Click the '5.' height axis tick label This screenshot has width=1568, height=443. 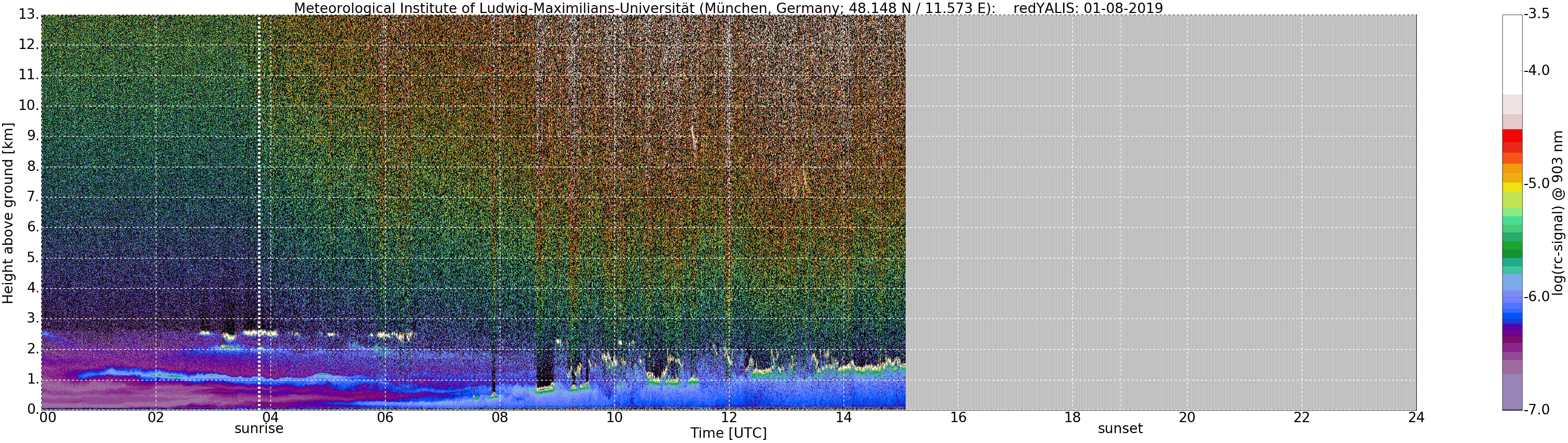tap(32, 257)
